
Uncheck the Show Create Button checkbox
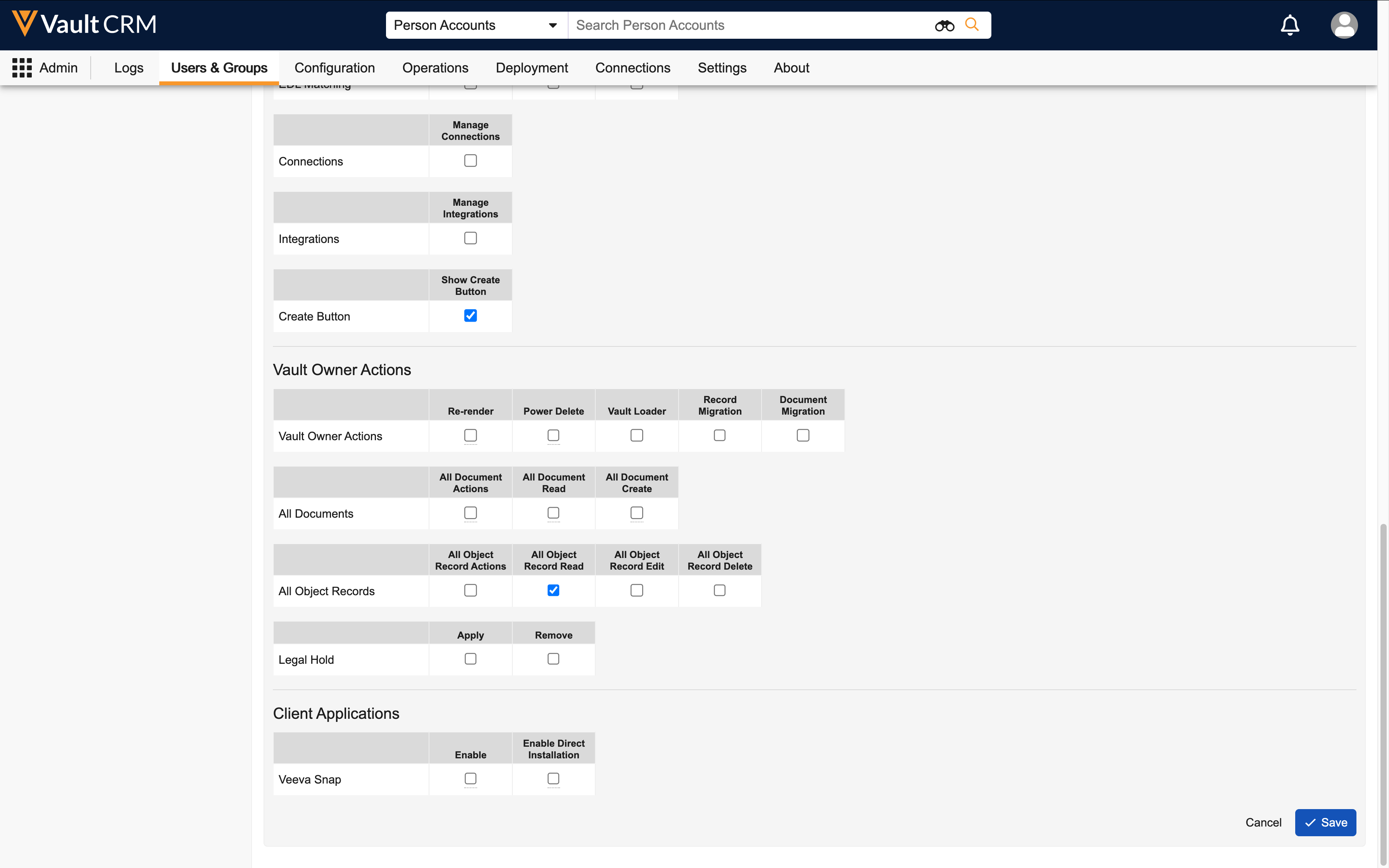click(470, 316)
